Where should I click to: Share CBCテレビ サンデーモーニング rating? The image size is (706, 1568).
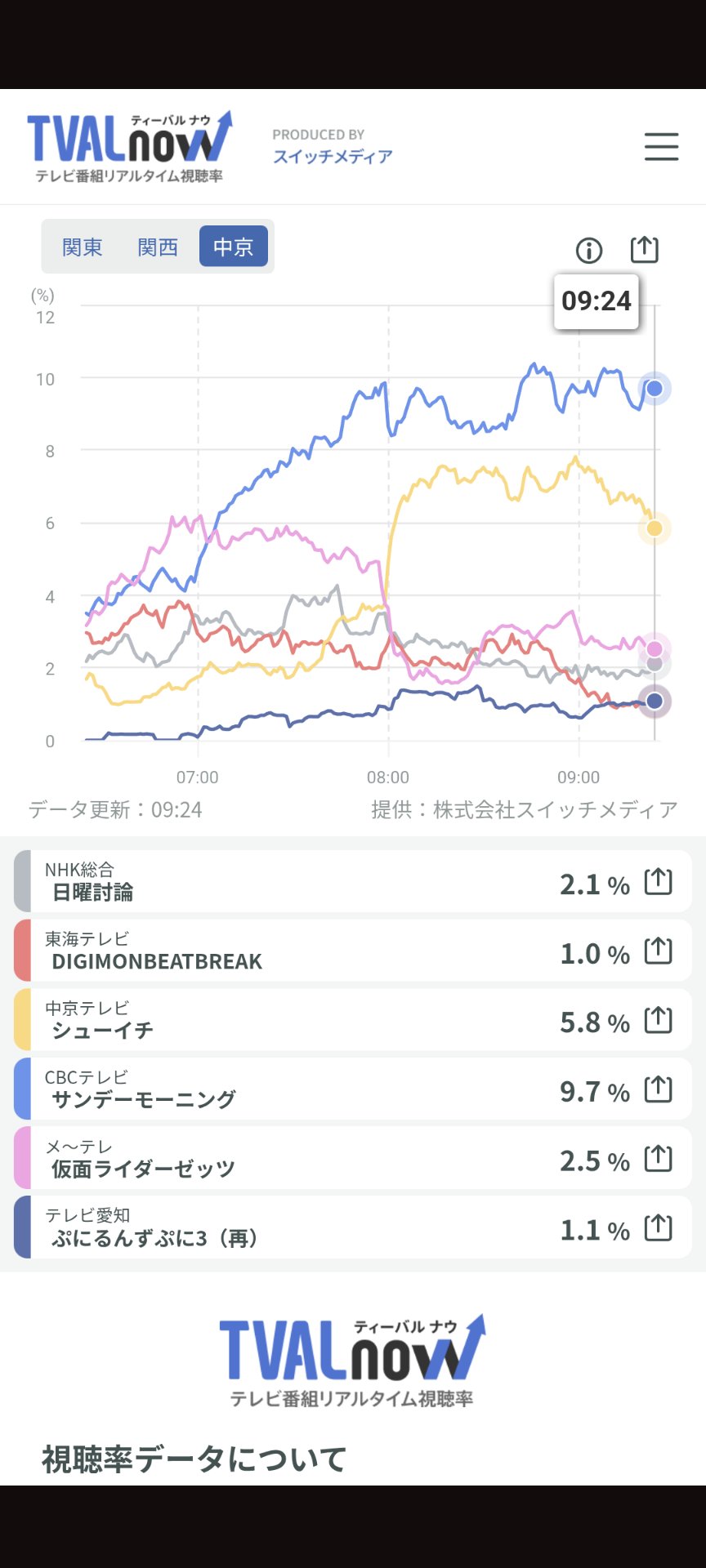(659, 1089)
